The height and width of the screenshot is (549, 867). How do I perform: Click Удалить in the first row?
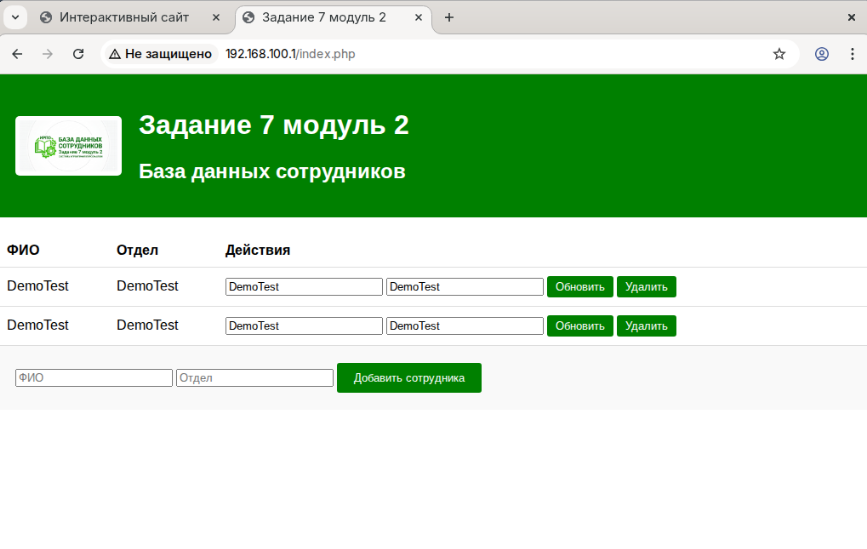pyautogui.click(x=646, y=287)
